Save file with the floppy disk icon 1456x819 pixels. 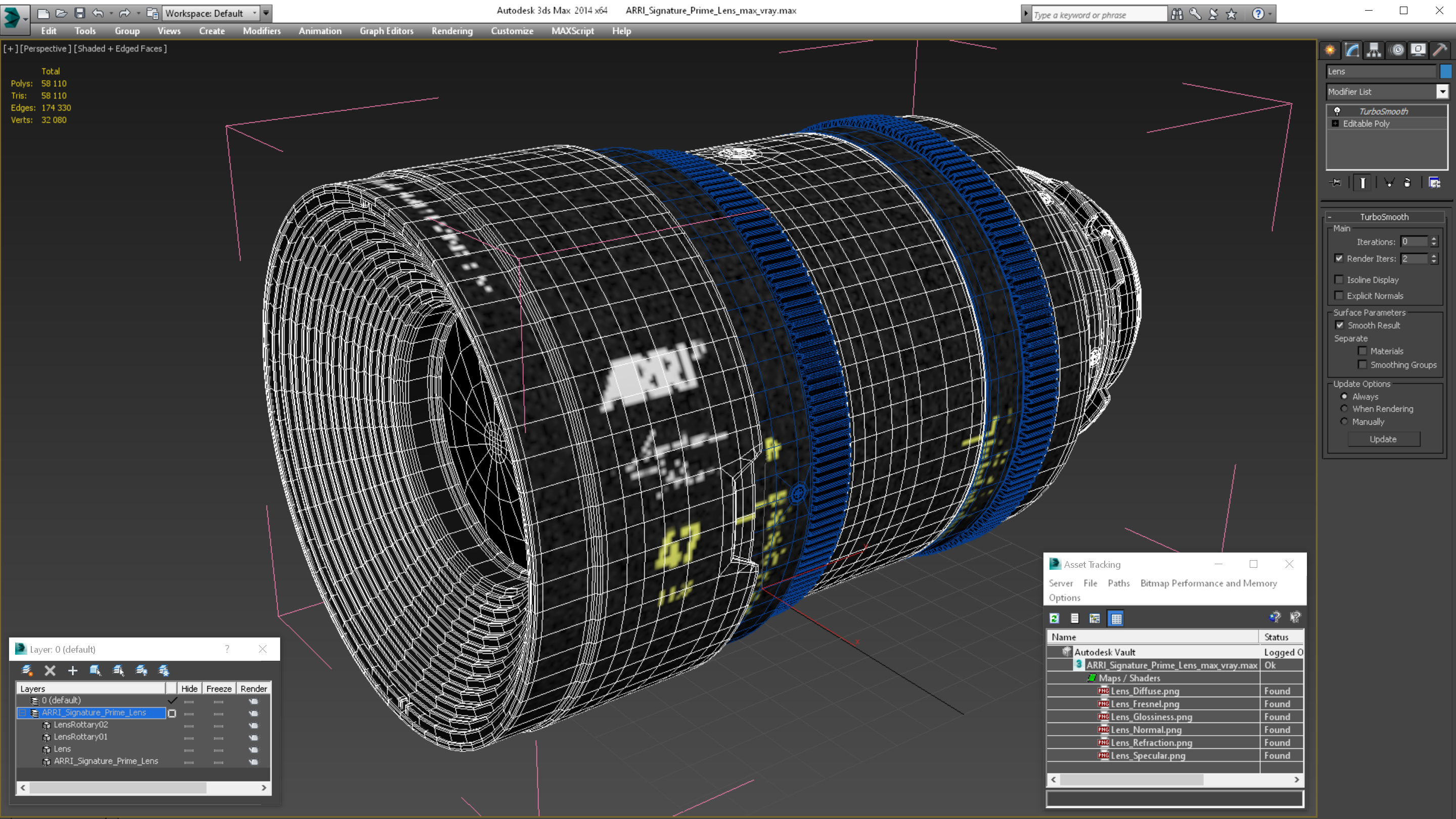pos(80,13)
